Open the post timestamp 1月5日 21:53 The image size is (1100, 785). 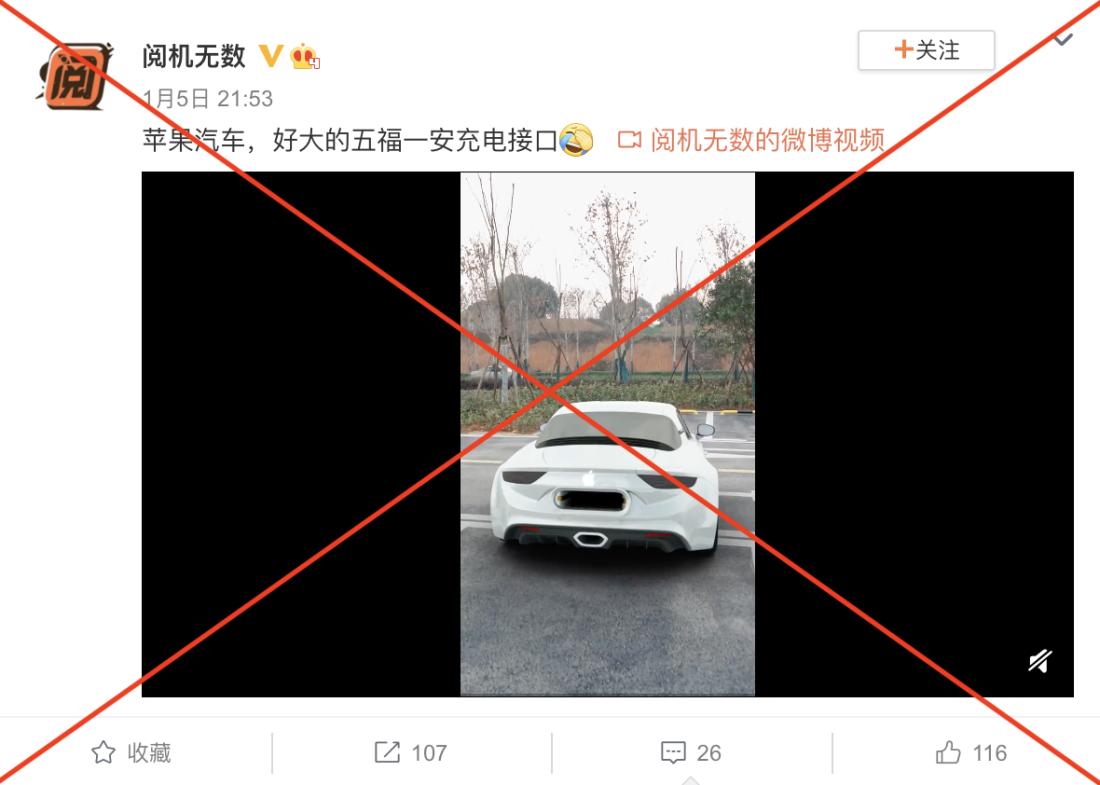pos(208,98)
